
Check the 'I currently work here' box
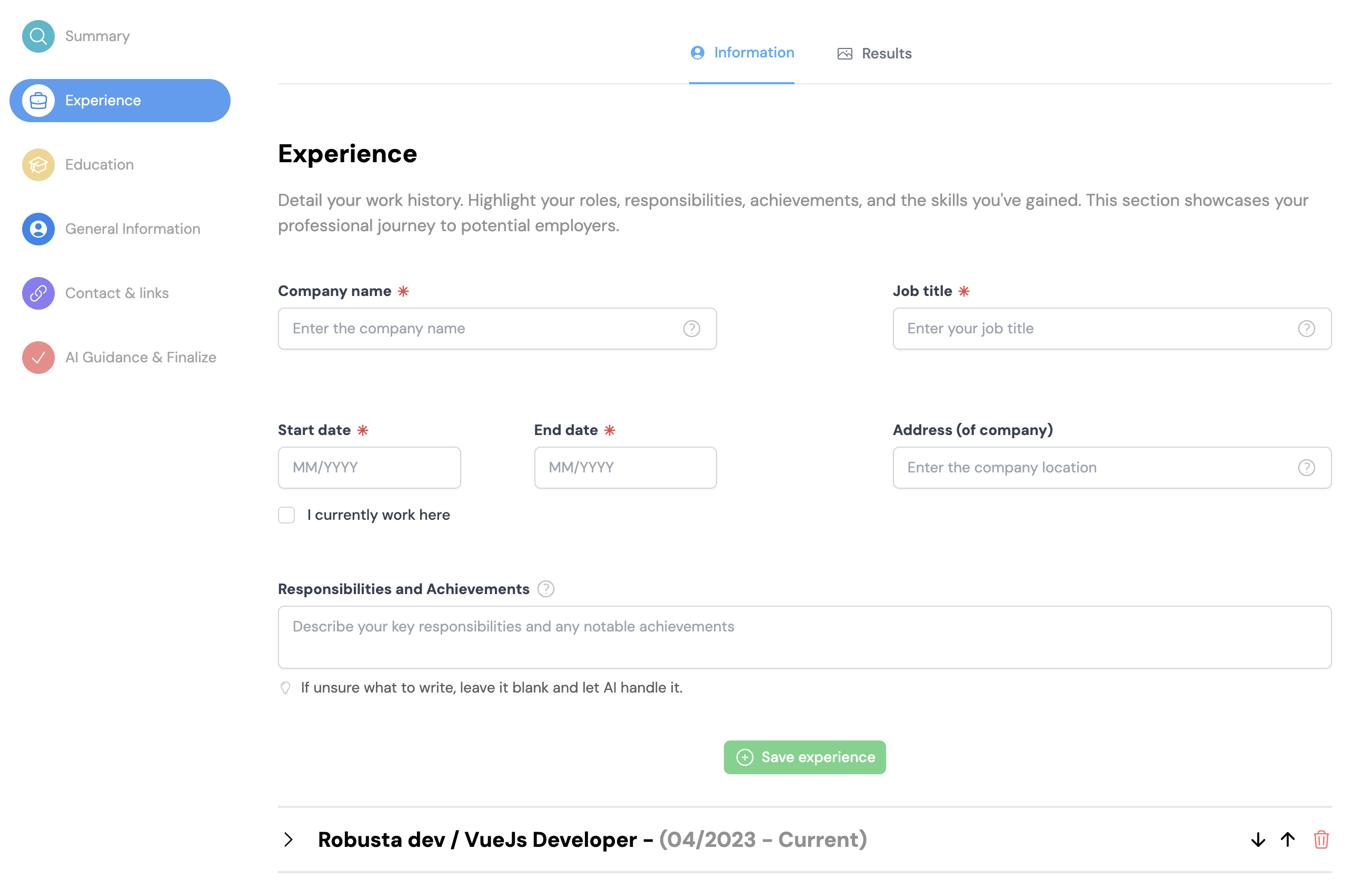point(286,515)
